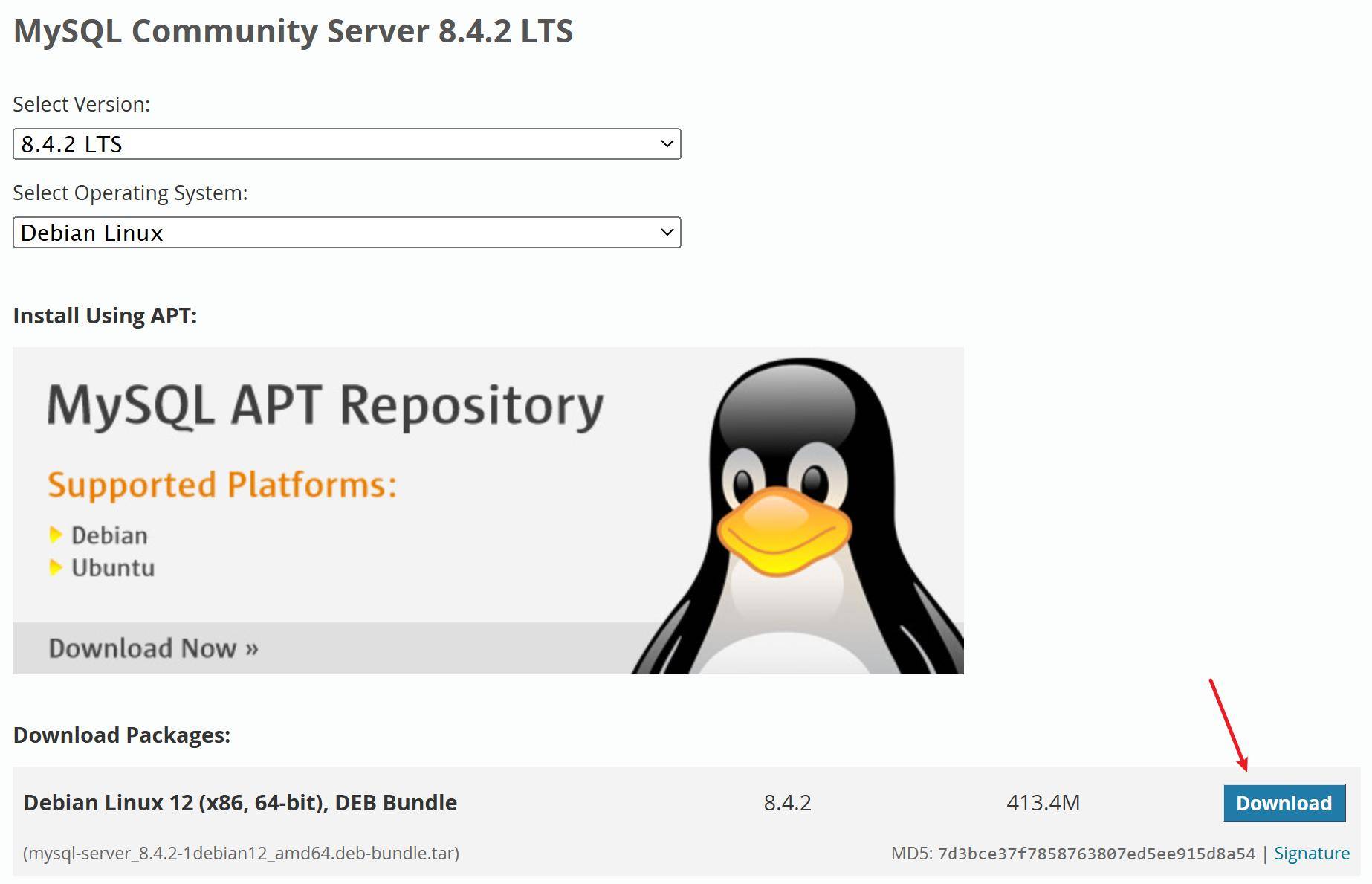Image resolution: width=1372 pixels, height=884 pixels.
Task: Click the 8.4.2 version cell in the package row
Action: 787,803
